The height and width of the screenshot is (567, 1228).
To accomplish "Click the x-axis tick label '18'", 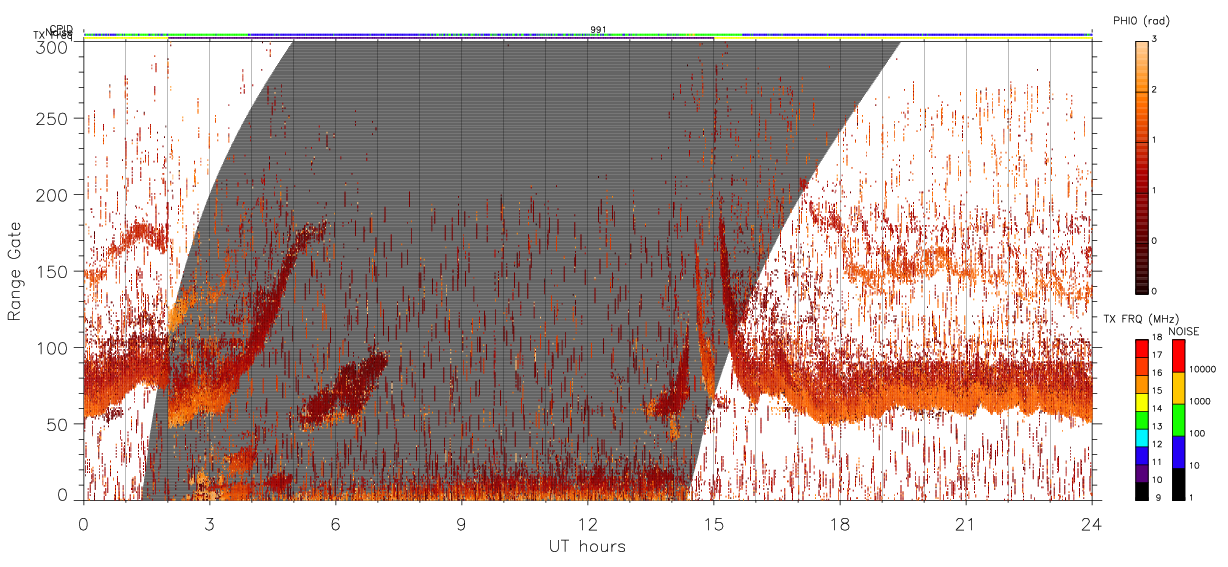I will coord(840,523).
